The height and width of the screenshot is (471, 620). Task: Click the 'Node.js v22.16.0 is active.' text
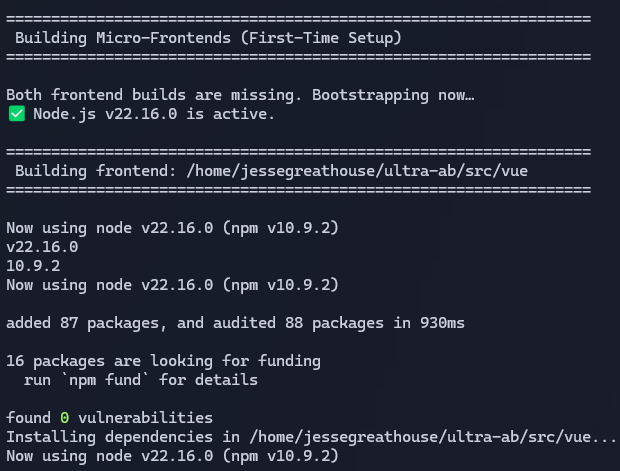(x=154, y=114)
